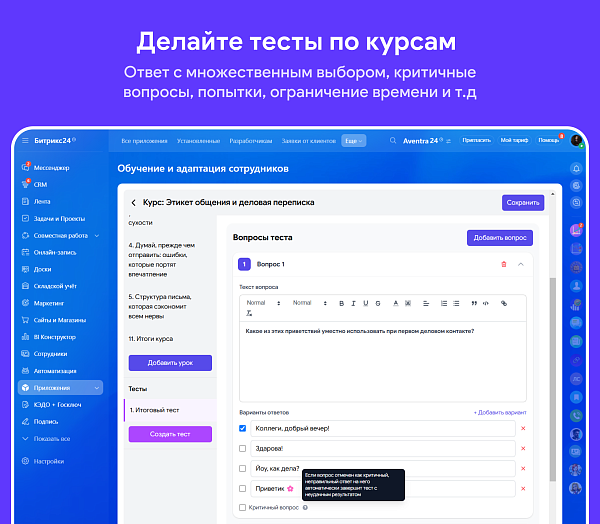The width and height of the screenshot is (600, 524).
Task: Remove answer 'Коллеги, добрый вечер!' with red X
Action: click(523, 428)
